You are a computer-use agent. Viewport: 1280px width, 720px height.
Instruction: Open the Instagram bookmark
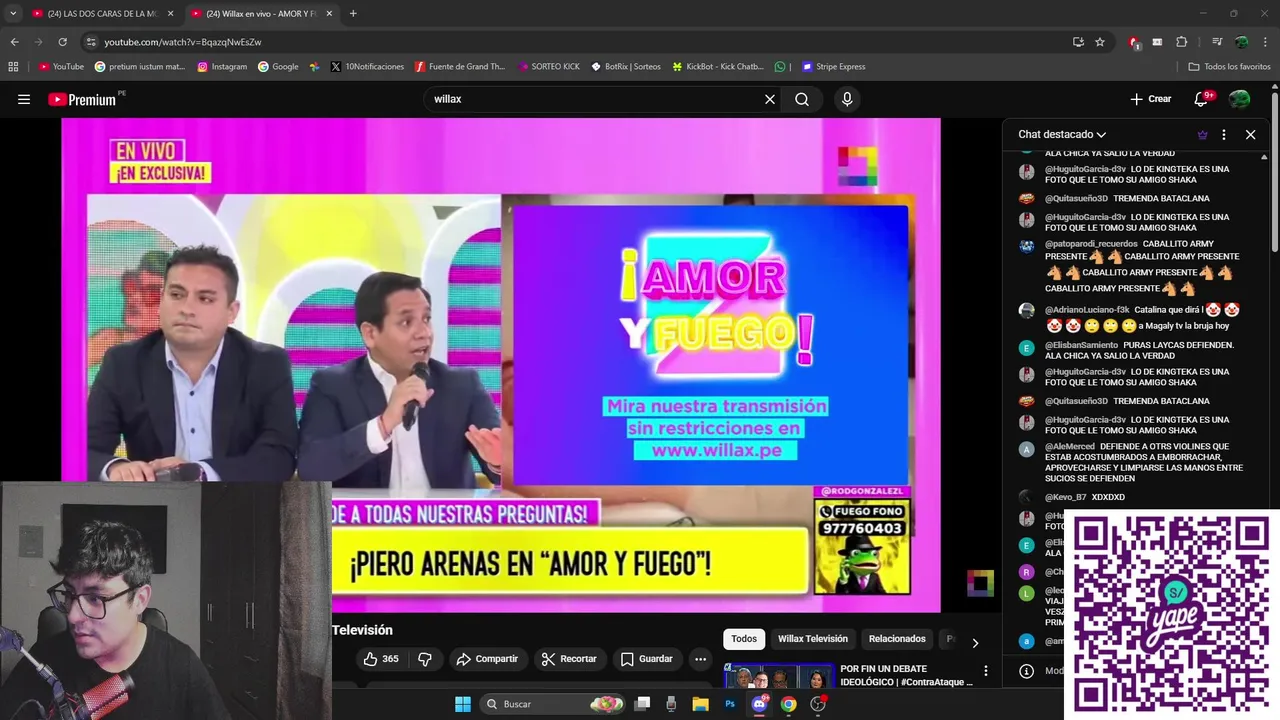click(222, 67)
